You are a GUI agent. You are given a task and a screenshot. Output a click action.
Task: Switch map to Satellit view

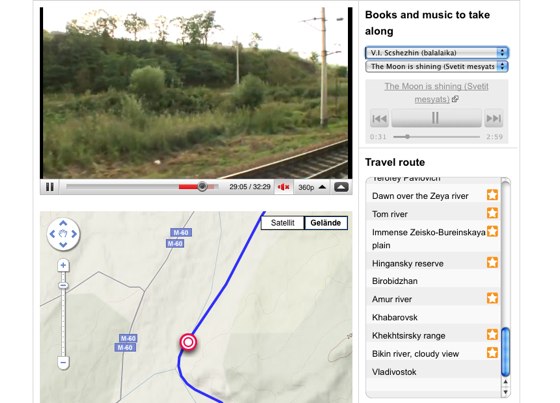pyautogui.click(x=282, y=223)
